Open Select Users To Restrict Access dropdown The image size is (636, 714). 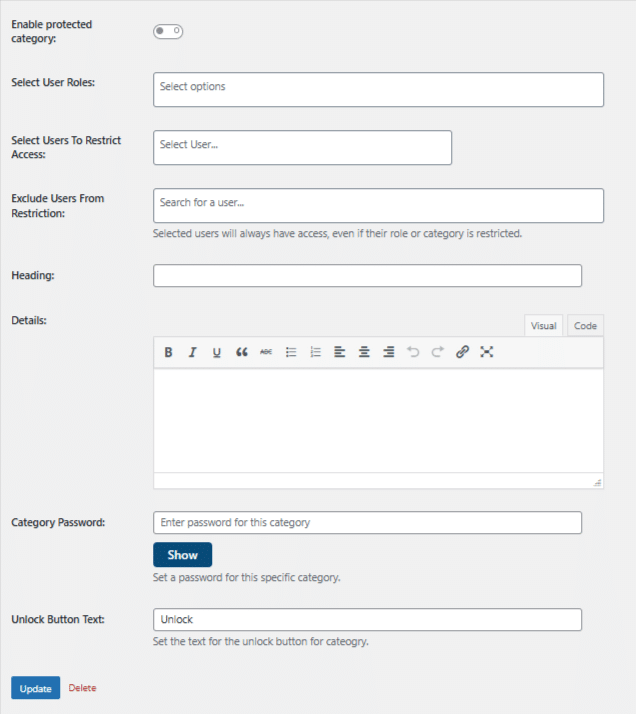point(302,148)
